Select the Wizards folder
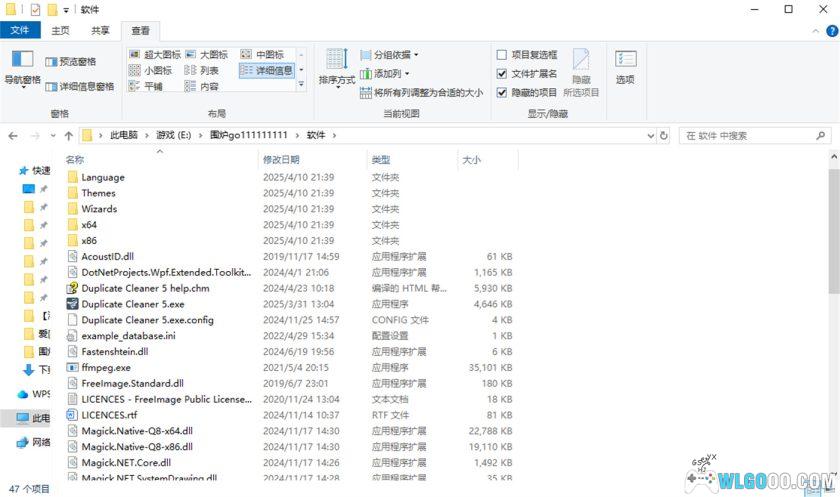Viewport: 840px width, 497px height. (x=99, y=209)
